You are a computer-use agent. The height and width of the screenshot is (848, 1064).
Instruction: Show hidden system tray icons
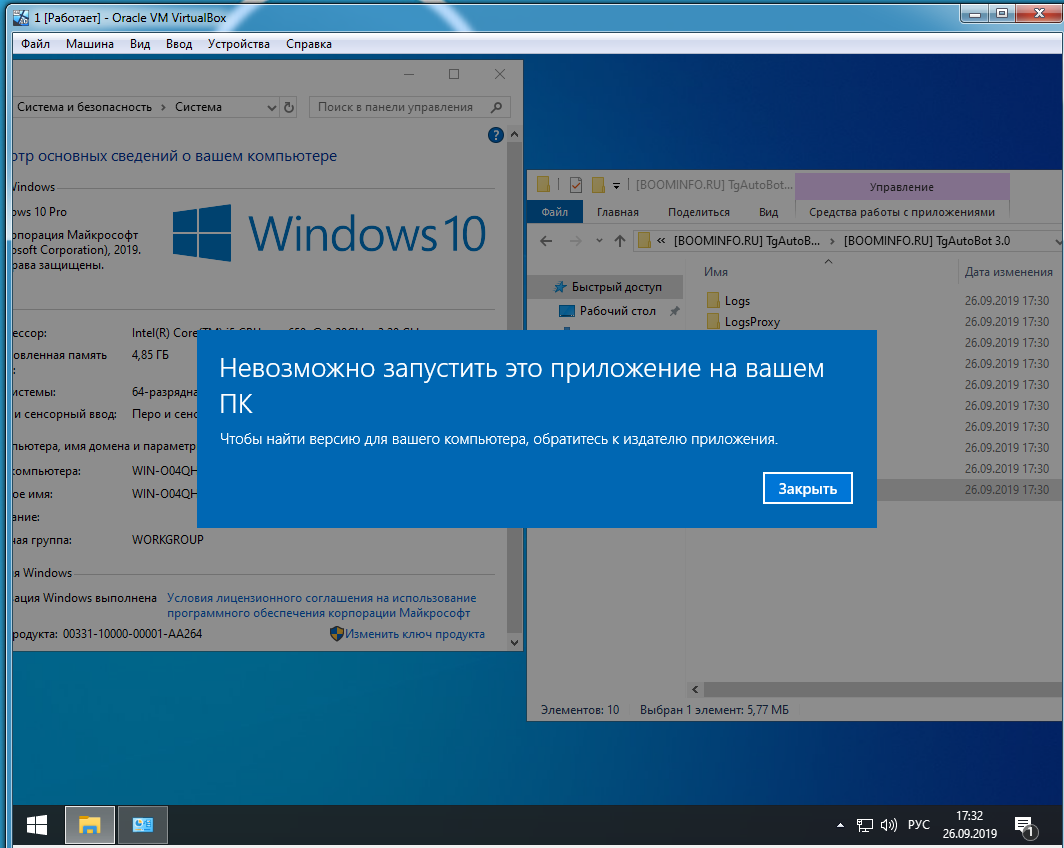[x=840, y=825]
